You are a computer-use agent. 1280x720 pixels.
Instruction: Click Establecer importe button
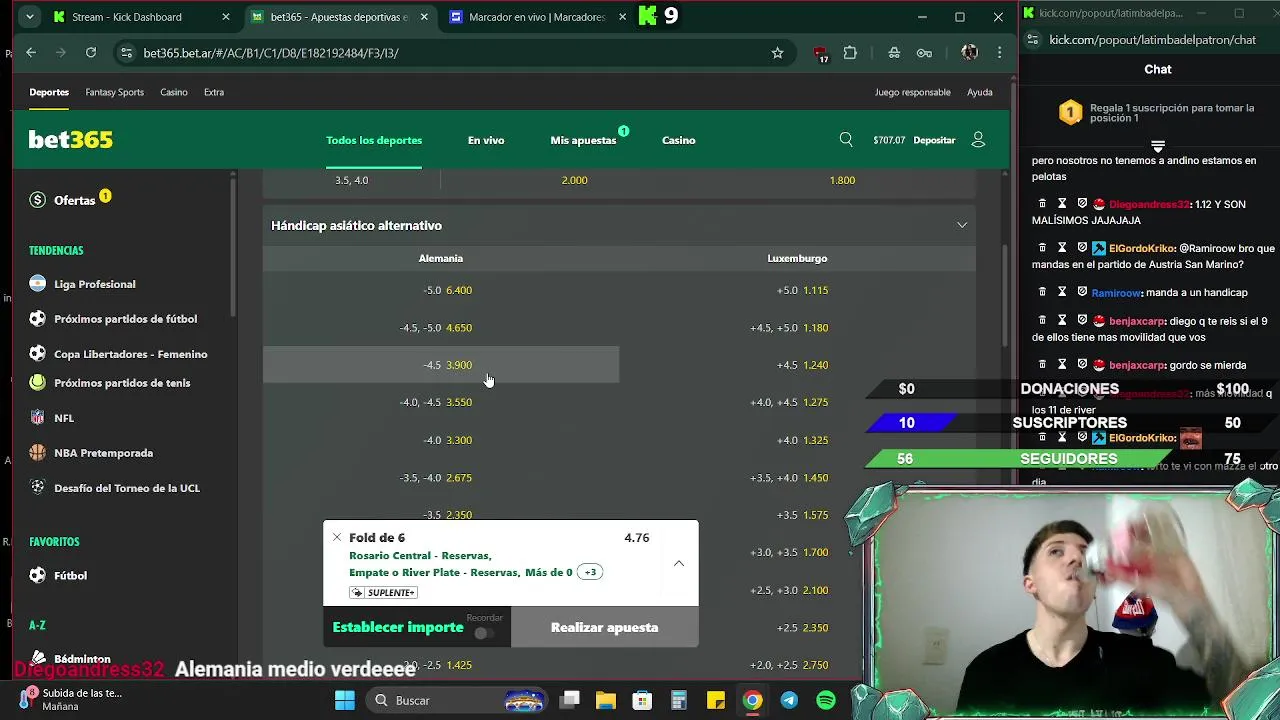pos(398,627)
